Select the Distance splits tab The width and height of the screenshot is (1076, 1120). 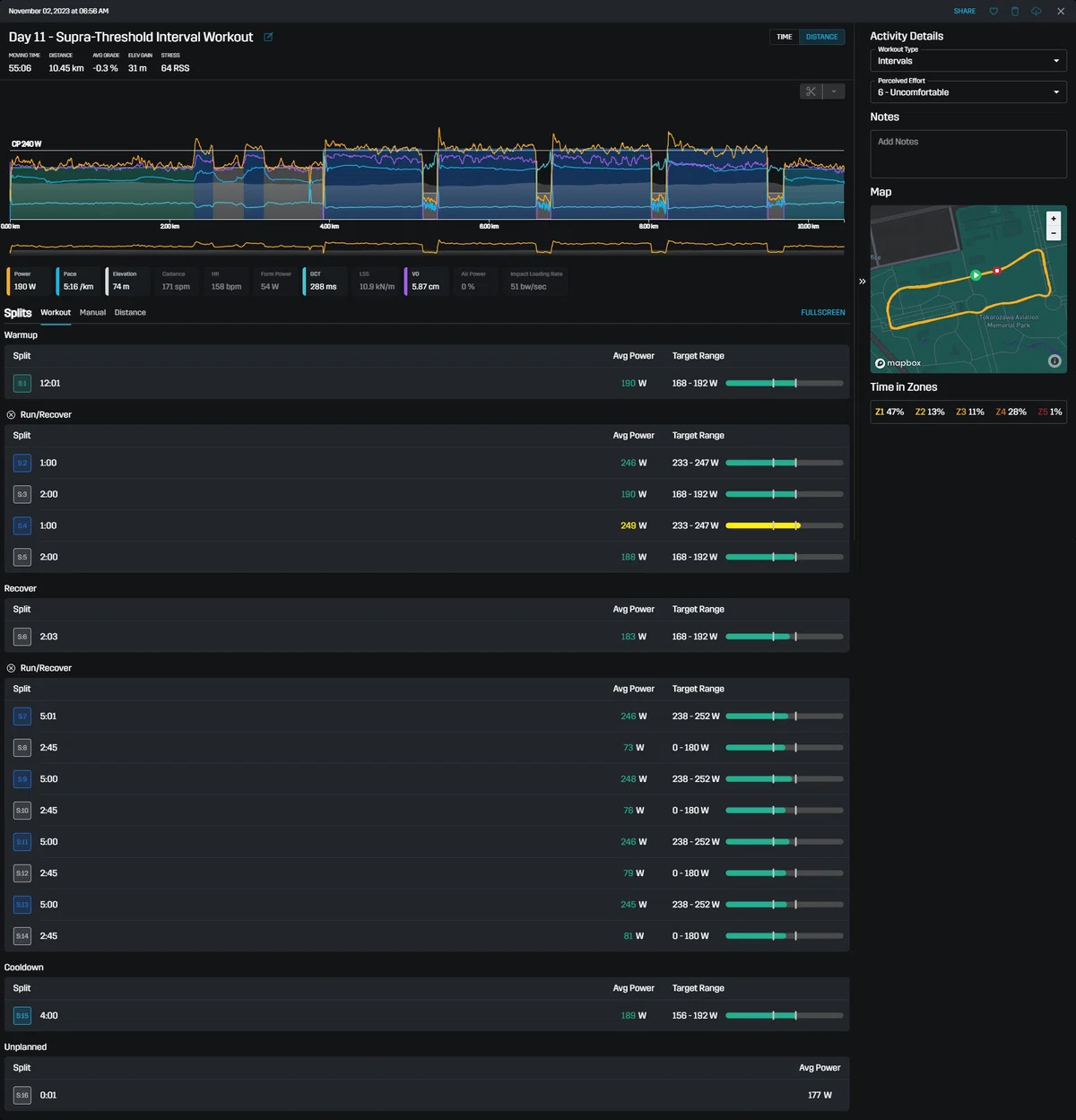(x=130, y=312)
